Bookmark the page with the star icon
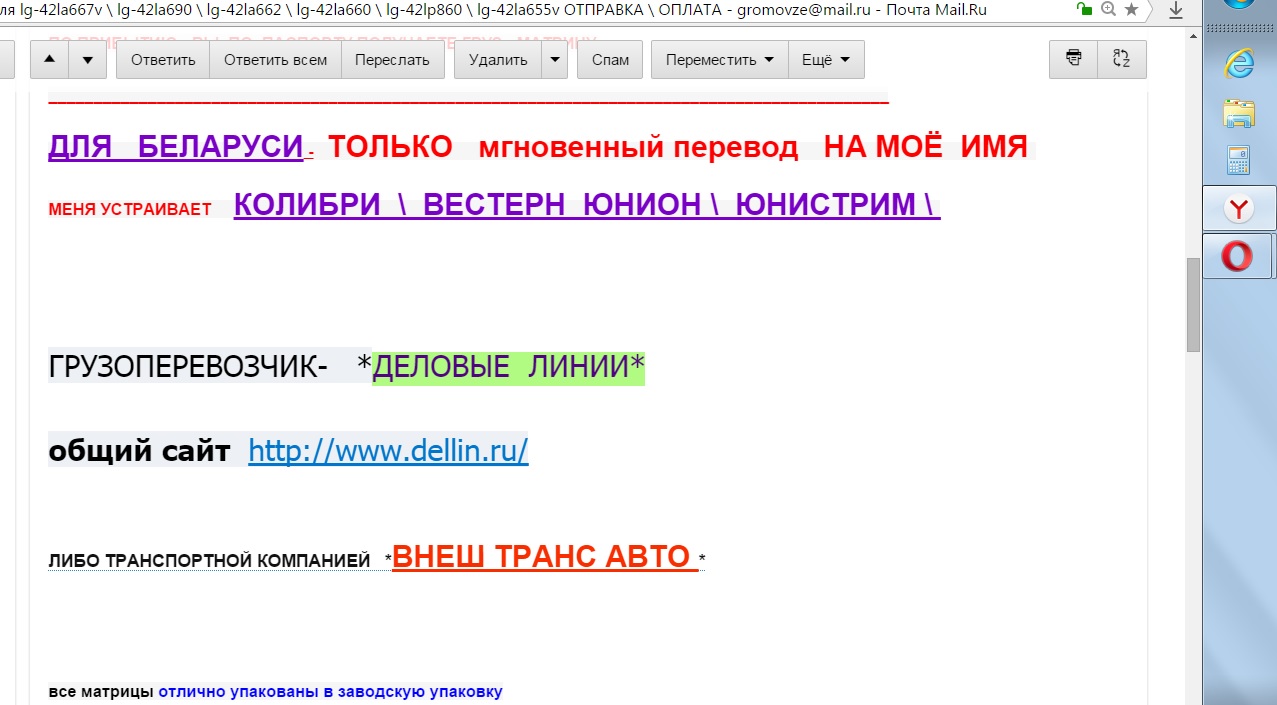Image resolution: width=1277 pixels, height=705 pixels. [1131, 9]
